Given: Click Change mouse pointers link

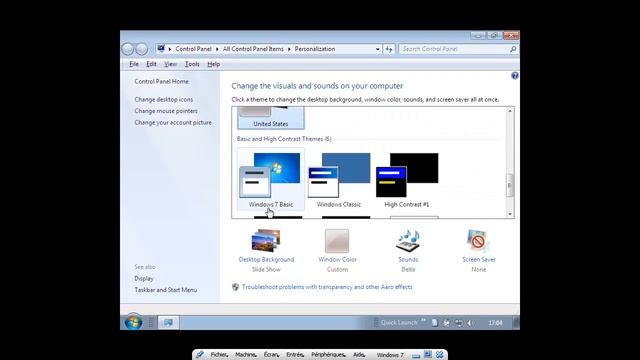Looking at the screenshot, I should (x=166, y=111).
